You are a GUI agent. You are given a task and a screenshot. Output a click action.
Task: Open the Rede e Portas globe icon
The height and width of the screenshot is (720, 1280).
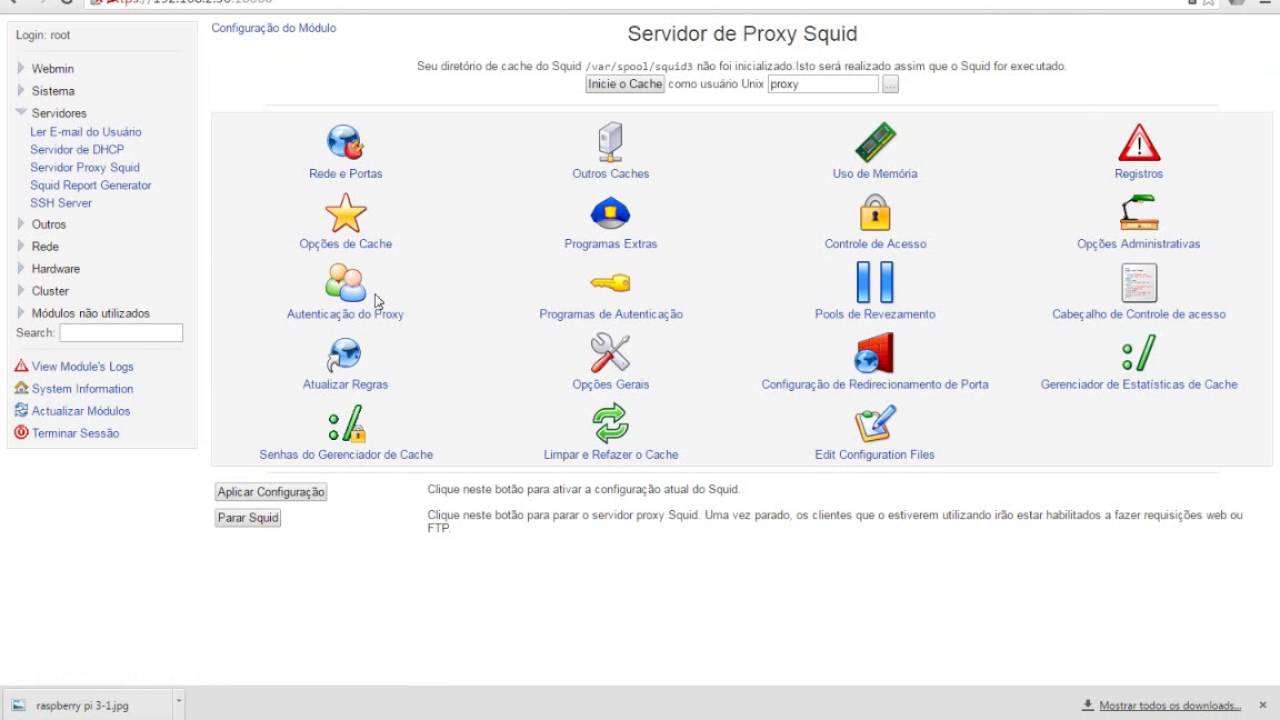pos(345,143)
